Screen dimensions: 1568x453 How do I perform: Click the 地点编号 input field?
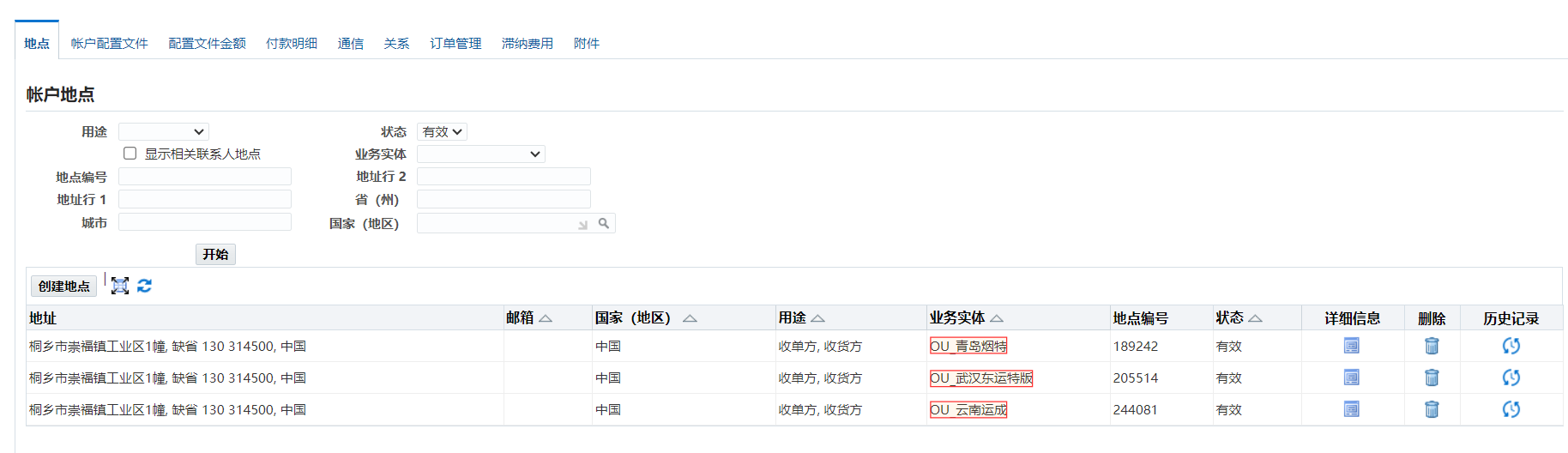tap(205, 177)
